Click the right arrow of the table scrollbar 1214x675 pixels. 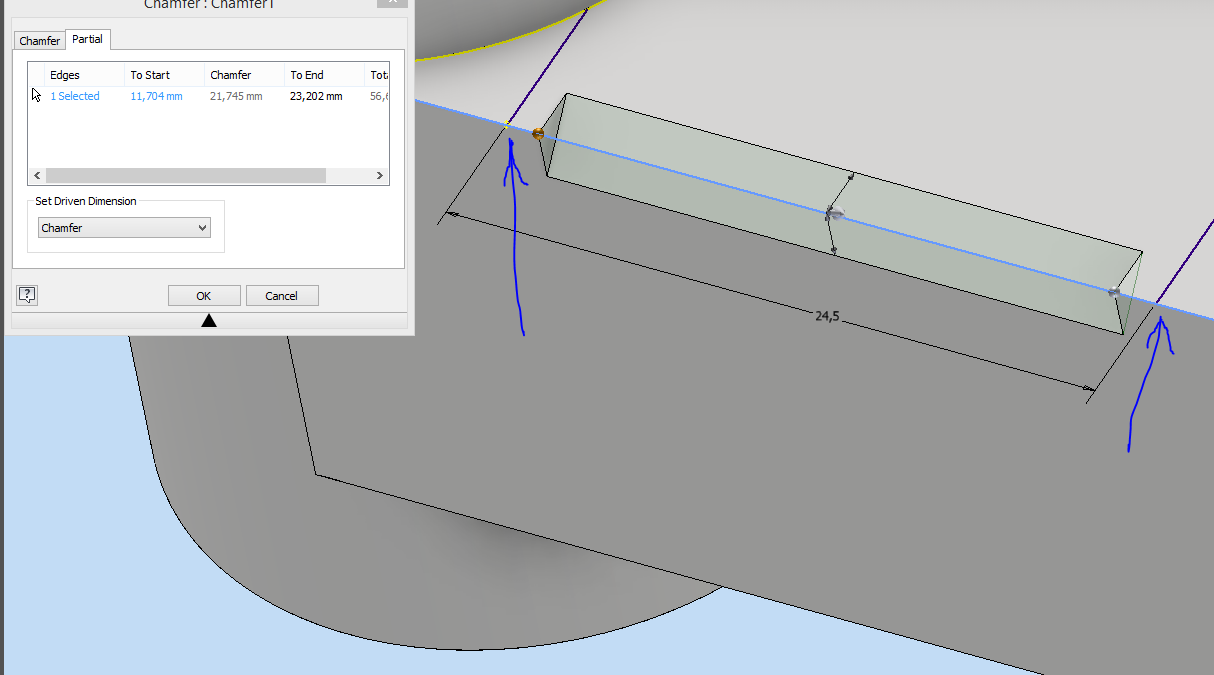380,175
